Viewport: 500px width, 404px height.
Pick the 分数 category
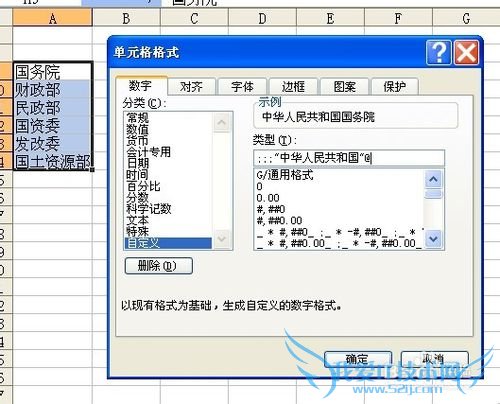pos(168,197)
